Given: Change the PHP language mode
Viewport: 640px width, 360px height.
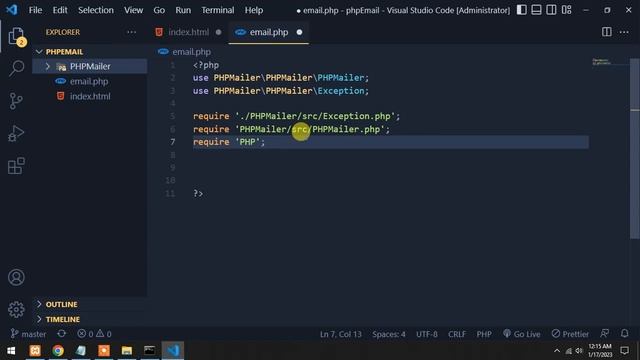Looking at the screenshot, I should [484, 334].
